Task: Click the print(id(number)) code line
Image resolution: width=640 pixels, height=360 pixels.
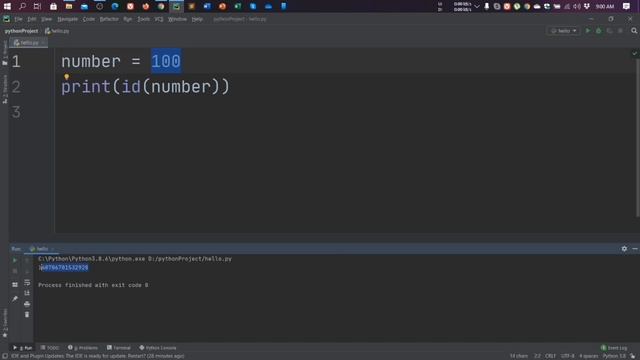Action: coord(145,87)
